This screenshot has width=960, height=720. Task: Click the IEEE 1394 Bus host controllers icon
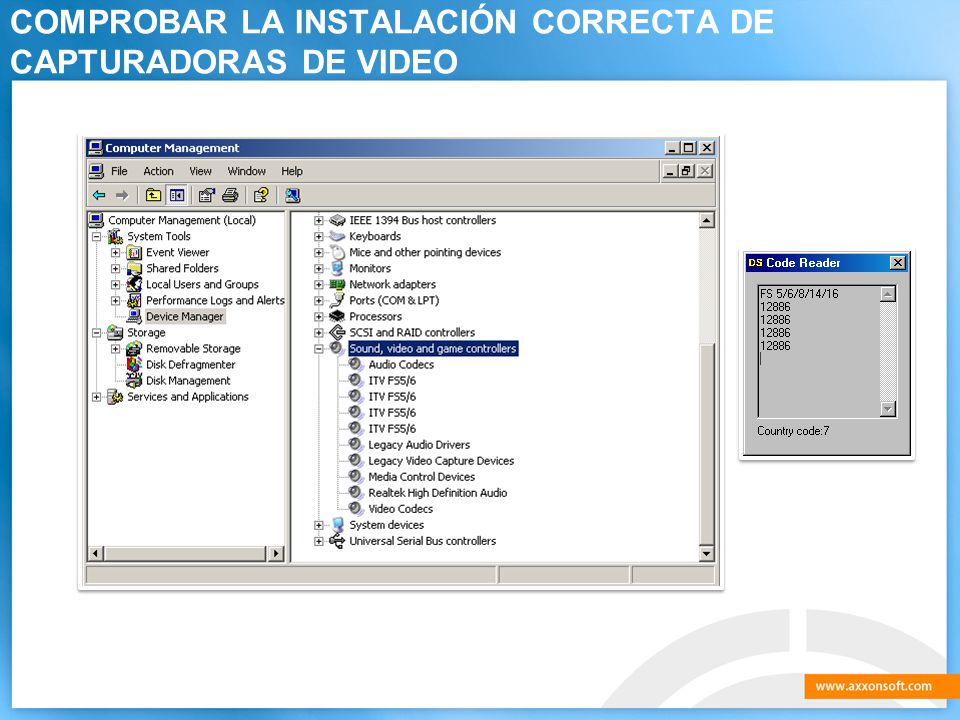click(337, 220)
